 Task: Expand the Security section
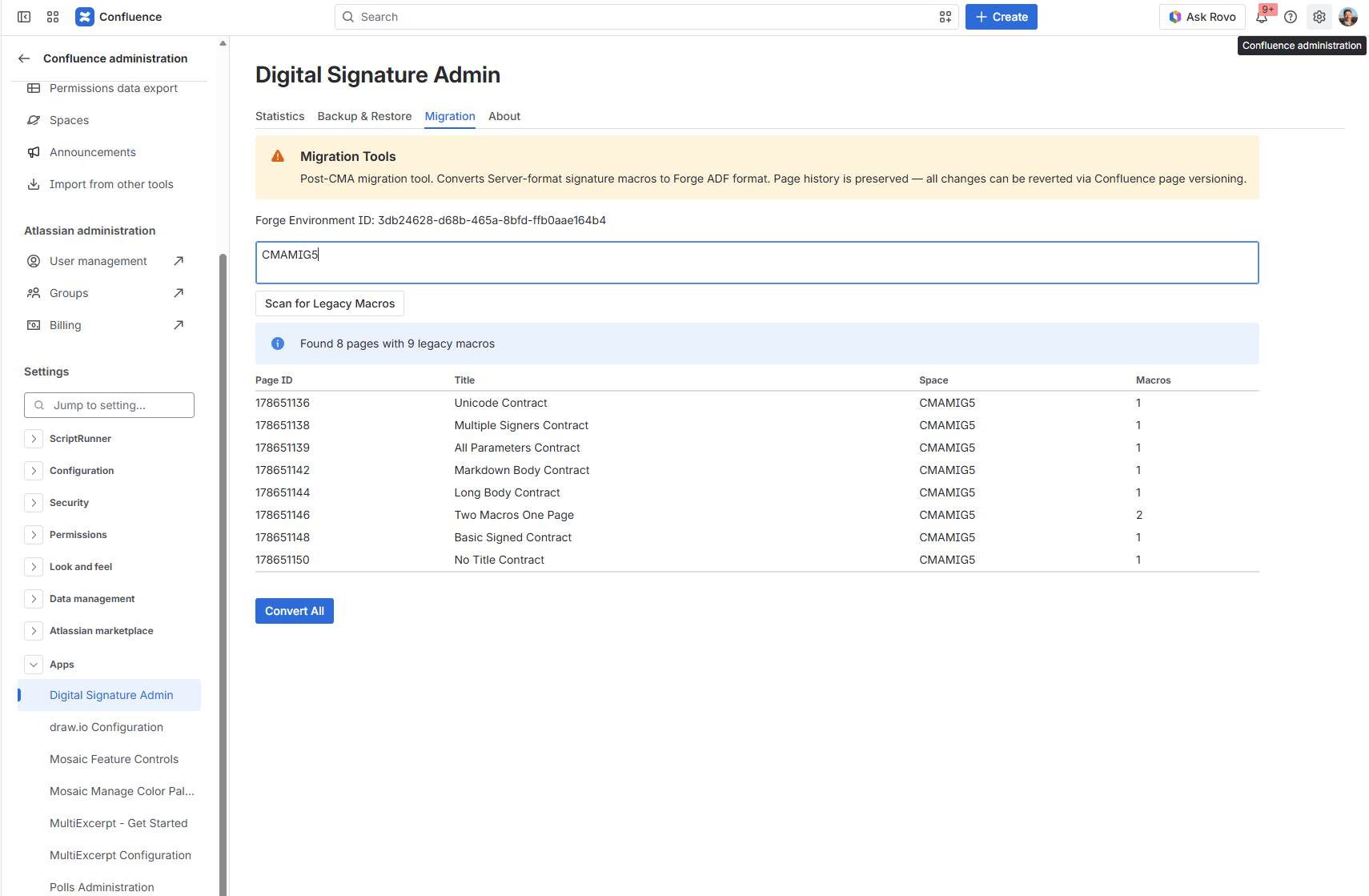34,503
